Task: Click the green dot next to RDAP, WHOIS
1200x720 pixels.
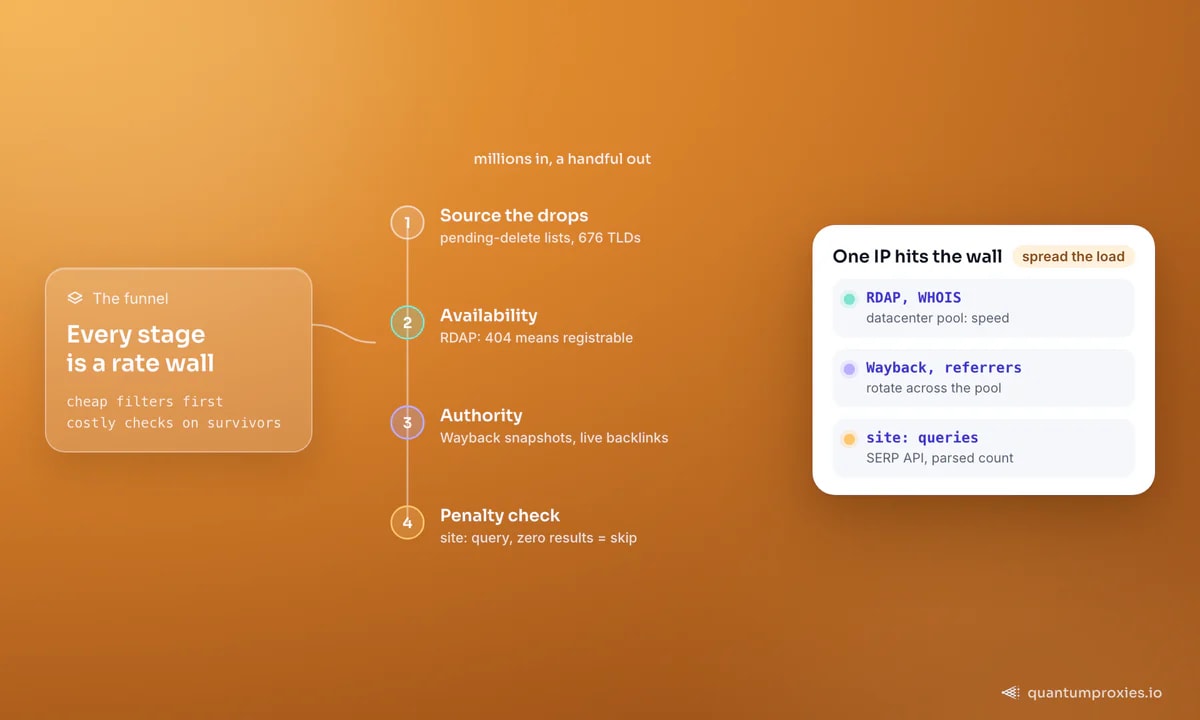Action: [849, 299]
